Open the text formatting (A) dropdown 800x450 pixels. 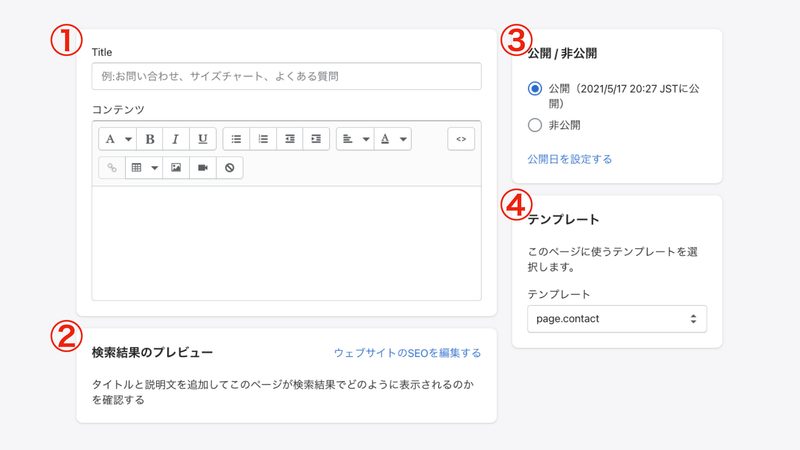(x=117, y=139)
